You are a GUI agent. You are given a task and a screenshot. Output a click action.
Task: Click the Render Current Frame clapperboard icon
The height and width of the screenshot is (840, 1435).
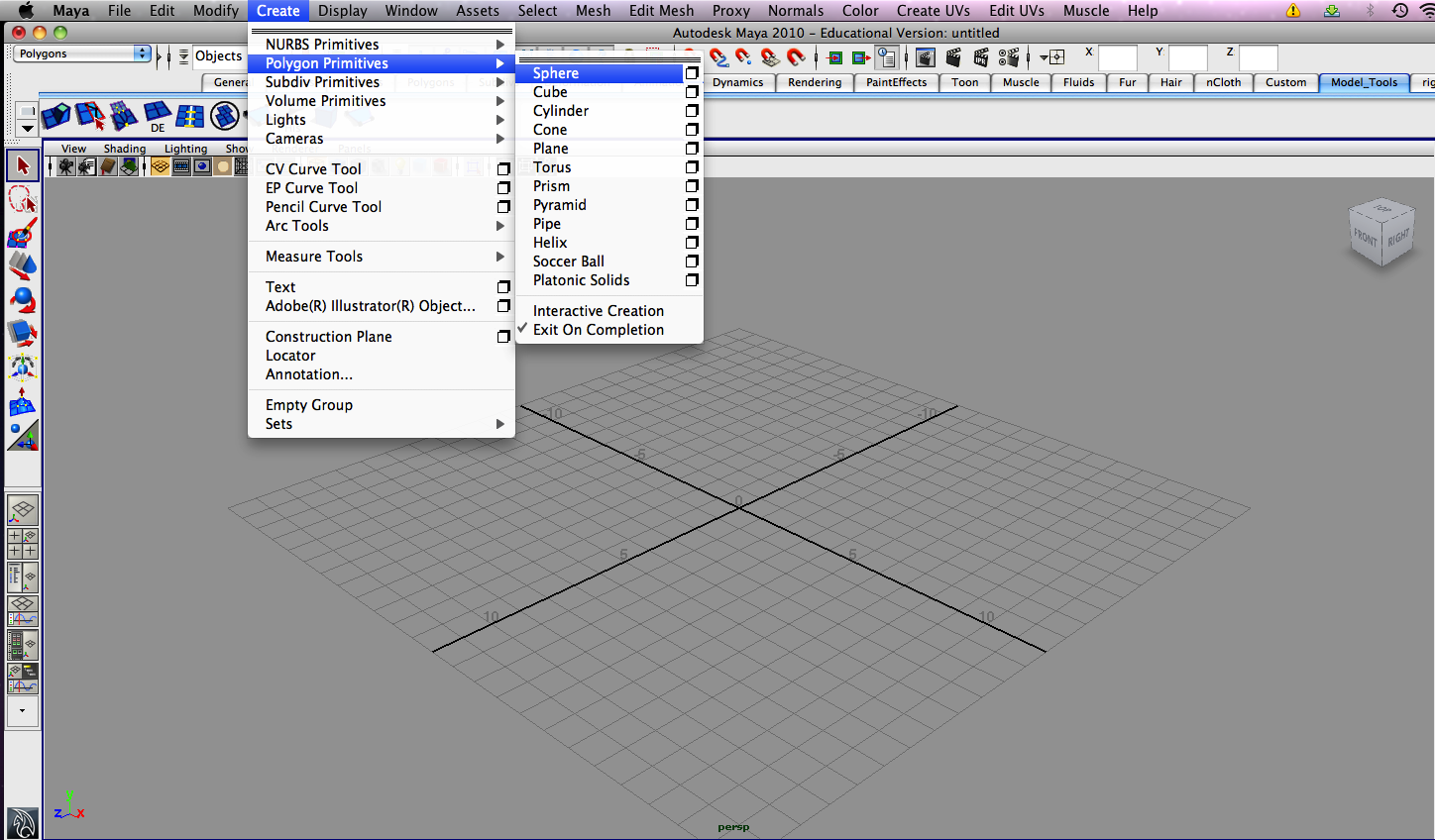click(x=953, y=58)
